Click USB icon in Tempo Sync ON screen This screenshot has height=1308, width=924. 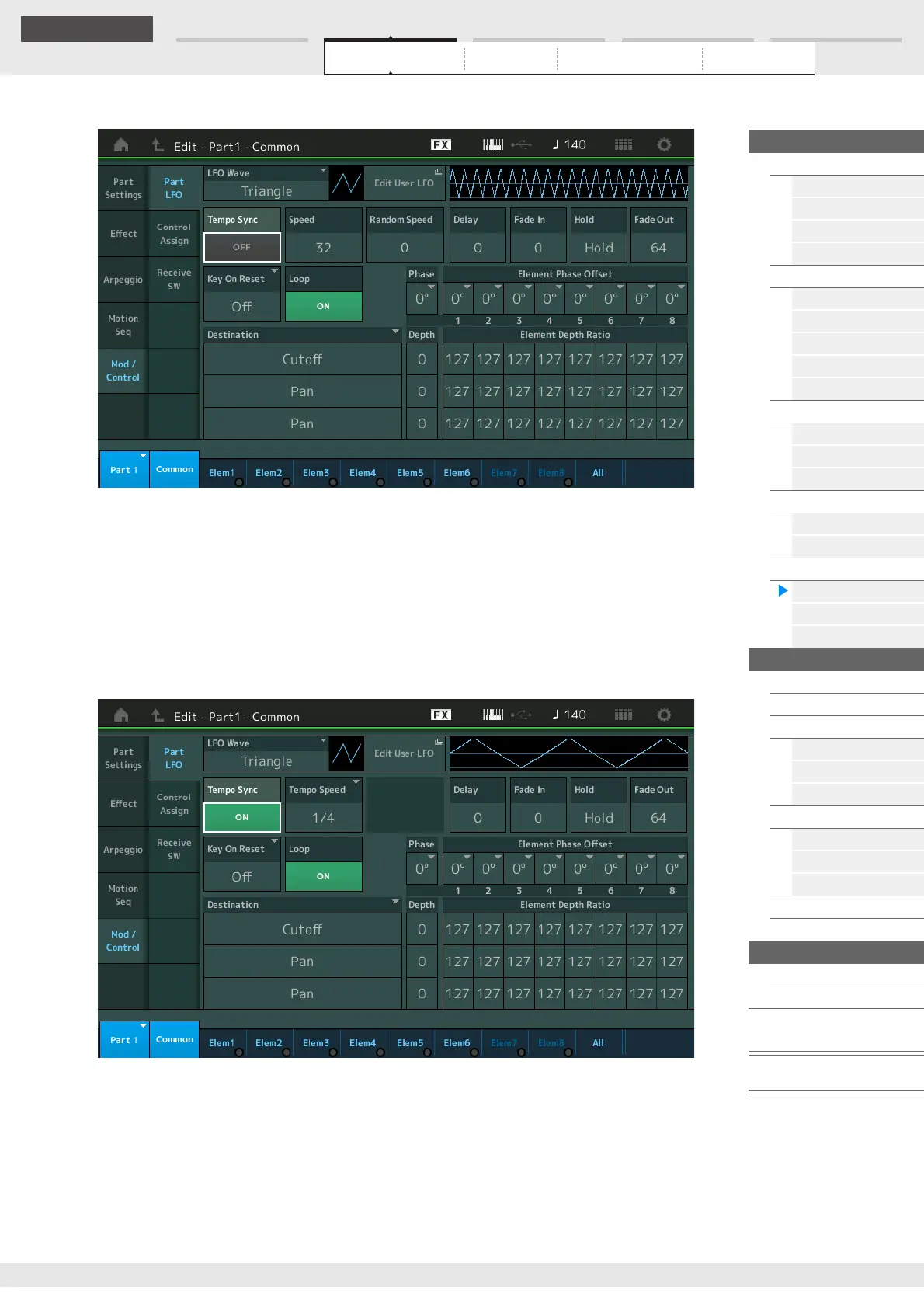pos(522,715)
